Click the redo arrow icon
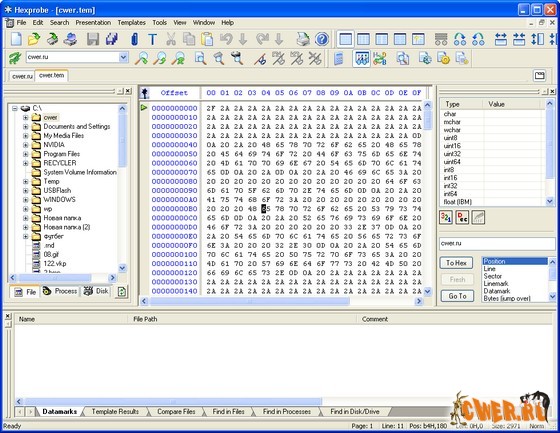 coord(262,39)
